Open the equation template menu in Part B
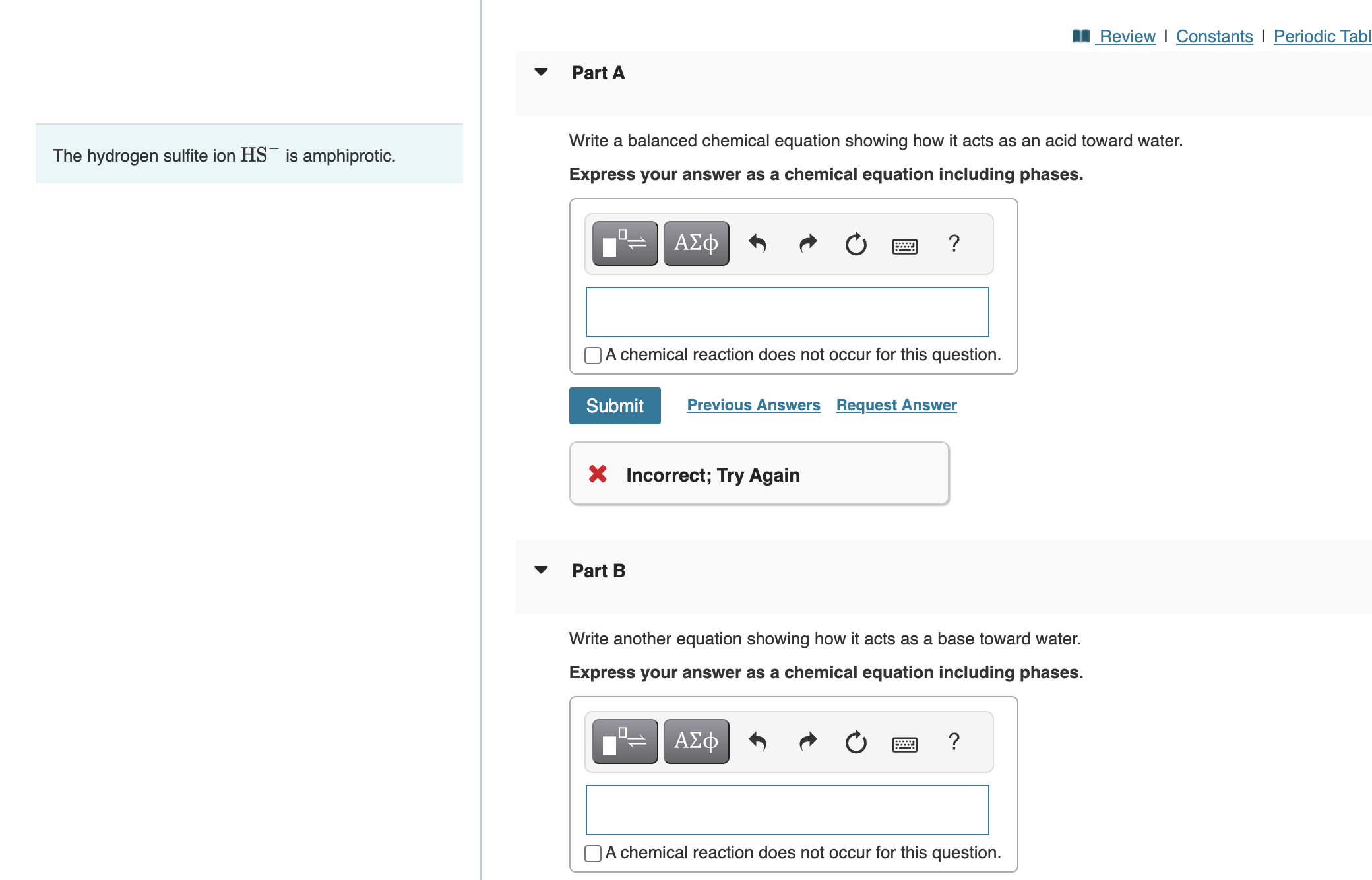The width and height of the screenshot is (1372, 880). tap(623, 741)
